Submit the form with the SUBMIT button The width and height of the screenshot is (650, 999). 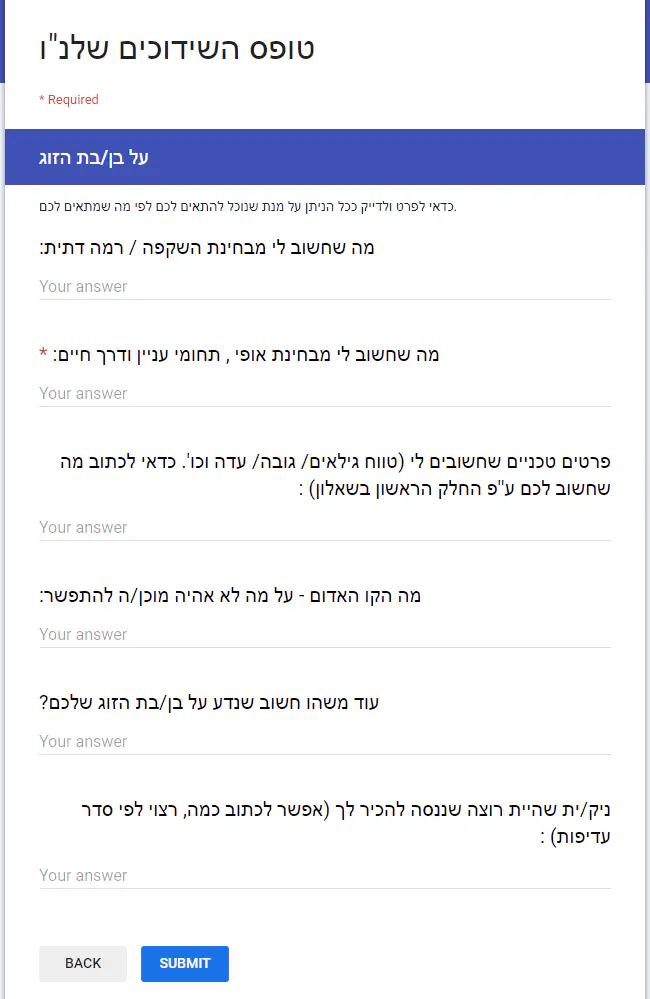(x=184, y=963)
